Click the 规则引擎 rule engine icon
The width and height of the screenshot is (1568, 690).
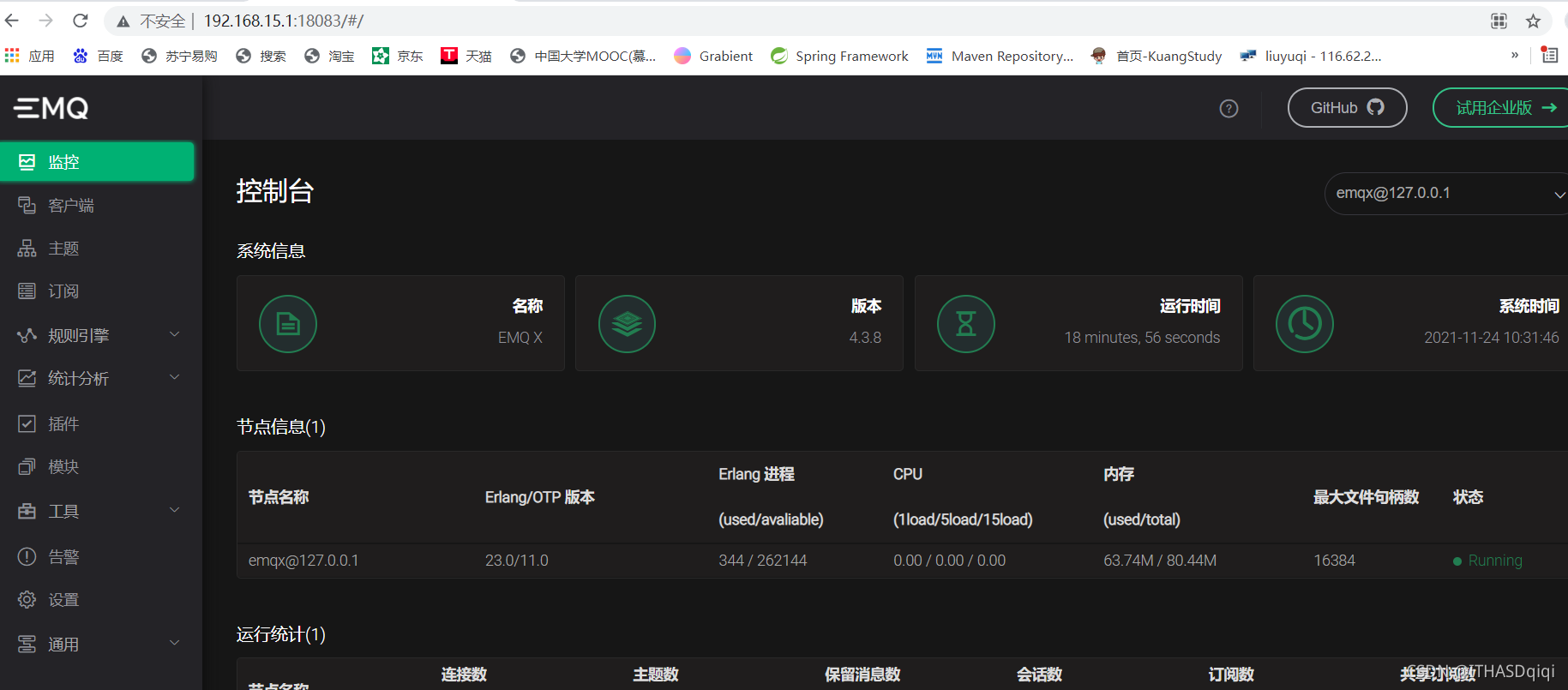[27, 335]
